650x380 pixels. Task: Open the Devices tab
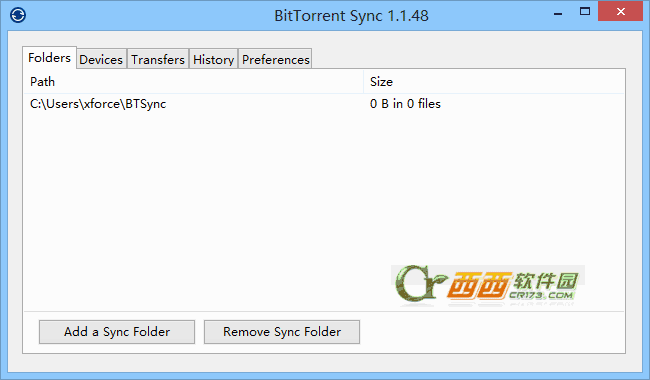[101, 60]
